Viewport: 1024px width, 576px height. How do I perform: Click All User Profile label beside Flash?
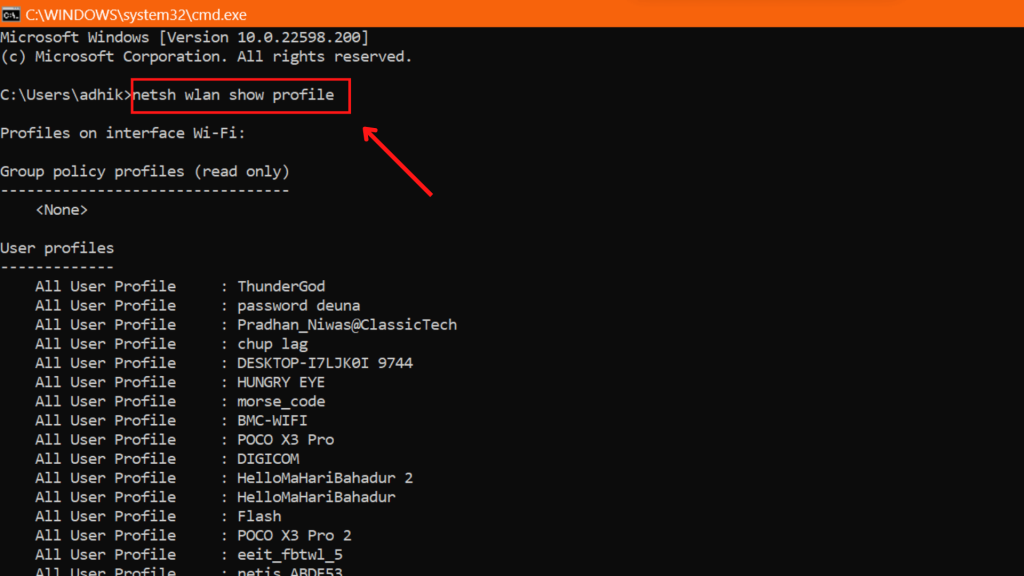pos(105,516)
